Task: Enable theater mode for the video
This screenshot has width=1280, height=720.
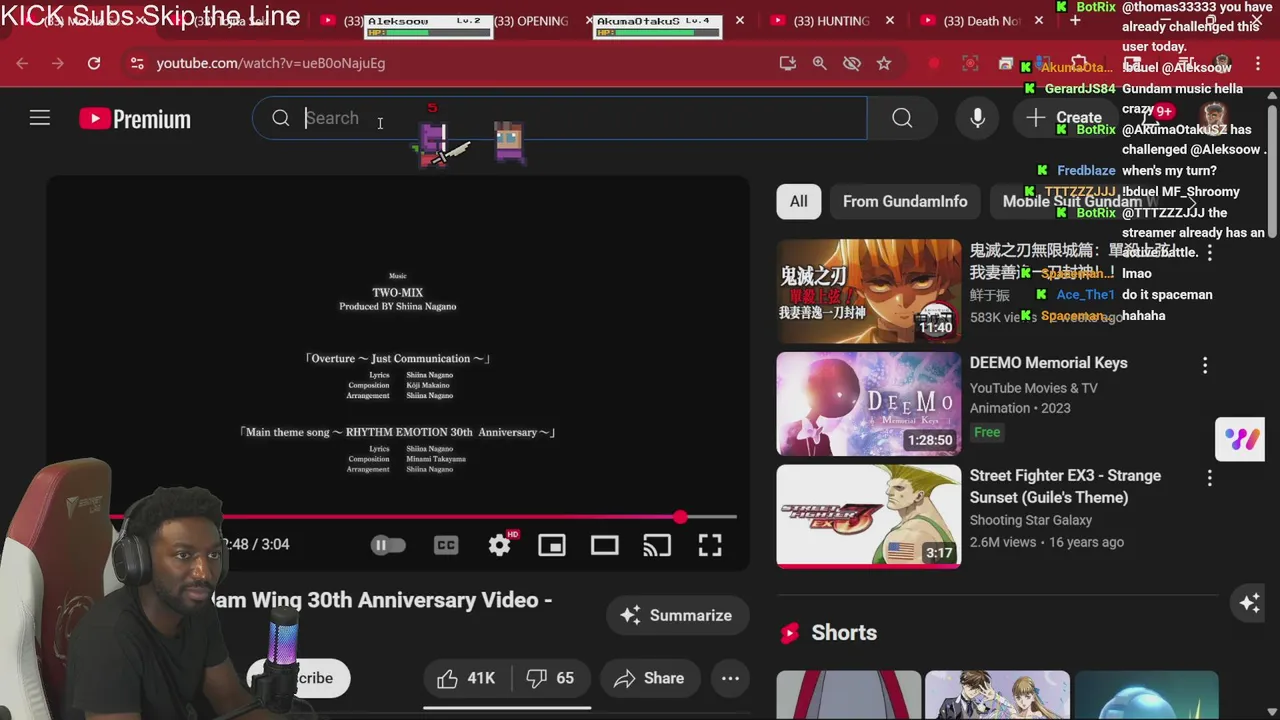Action: [604, 545]
